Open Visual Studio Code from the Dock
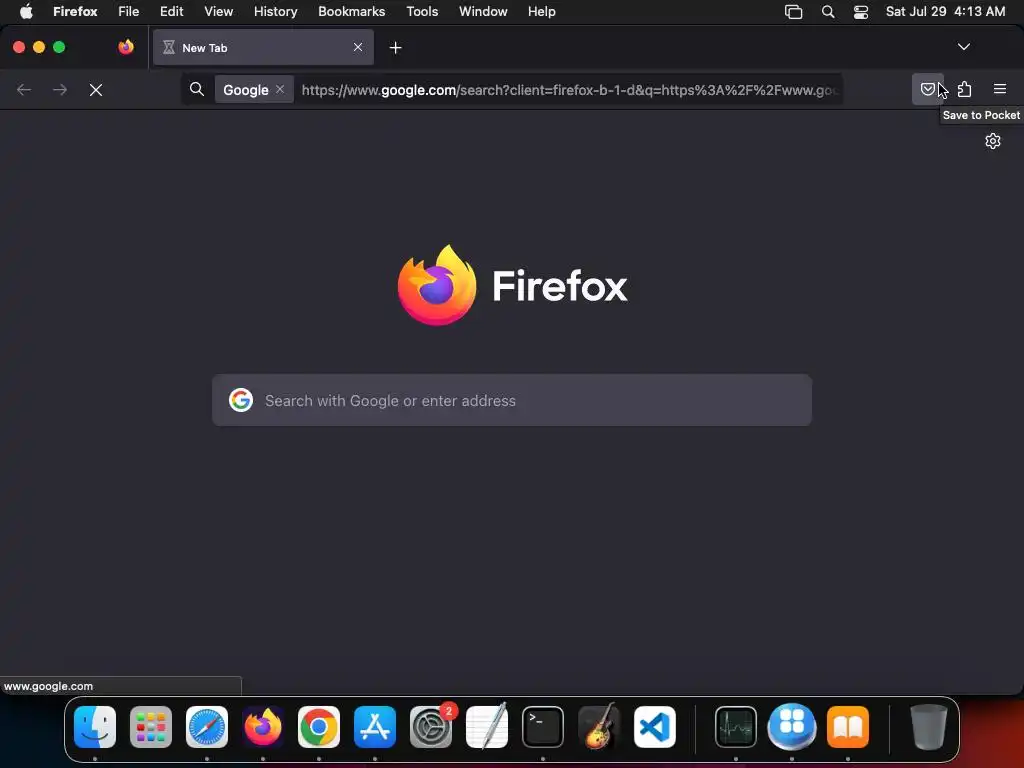 pyautogui.click(x=654, y=727)
